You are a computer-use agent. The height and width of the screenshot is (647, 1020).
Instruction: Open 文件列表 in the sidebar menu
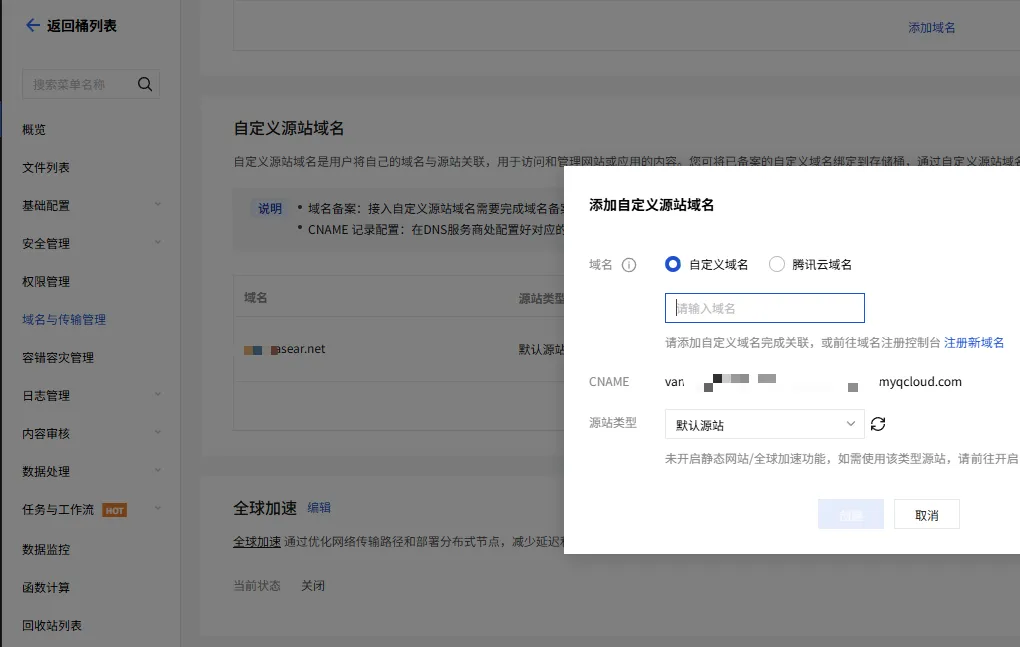pos(46,168)
